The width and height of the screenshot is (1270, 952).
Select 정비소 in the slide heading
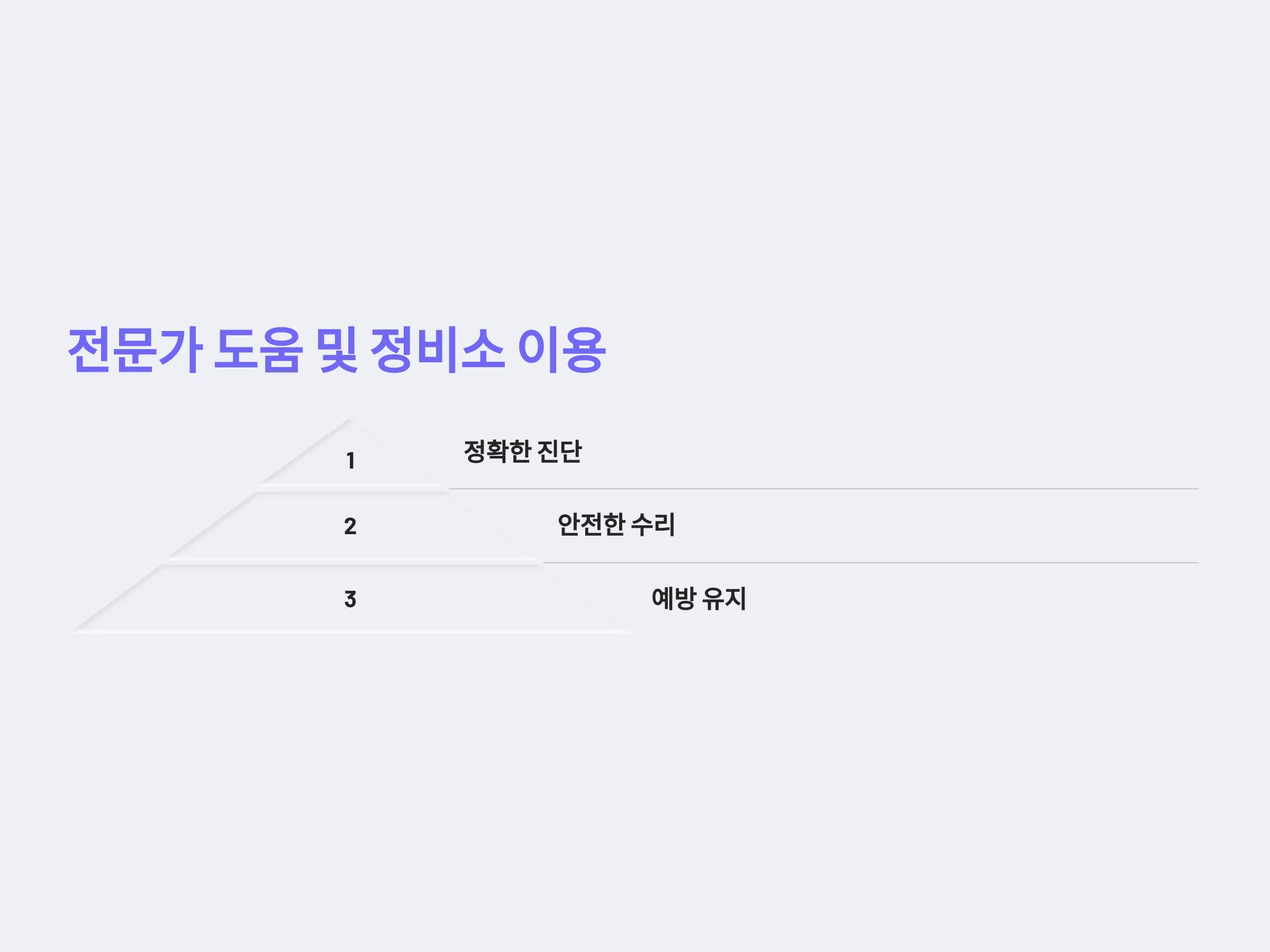coord(438,350)
